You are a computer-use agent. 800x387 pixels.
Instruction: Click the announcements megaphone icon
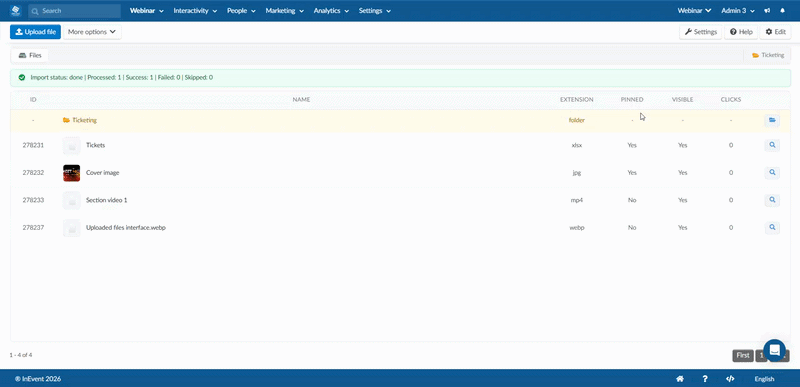click(x=767, y=11)
